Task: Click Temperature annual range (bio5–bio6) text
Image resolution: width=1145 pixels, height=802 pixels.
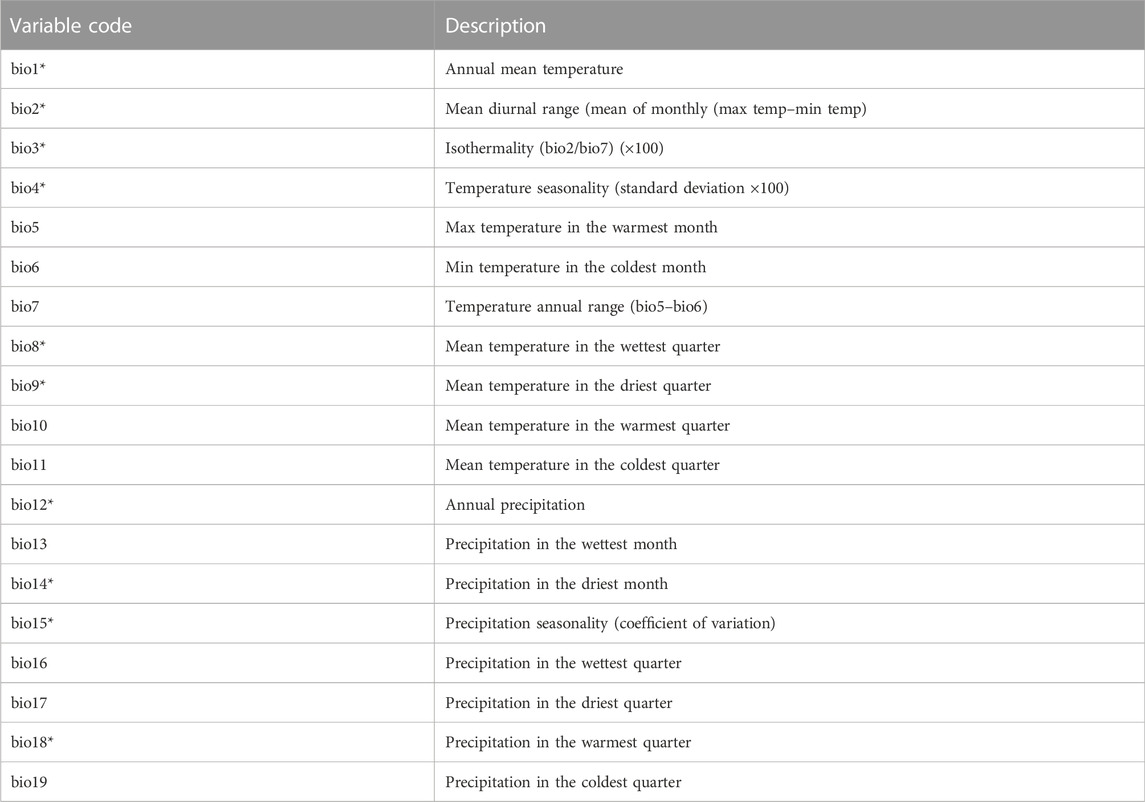Action: click(576, 307)
